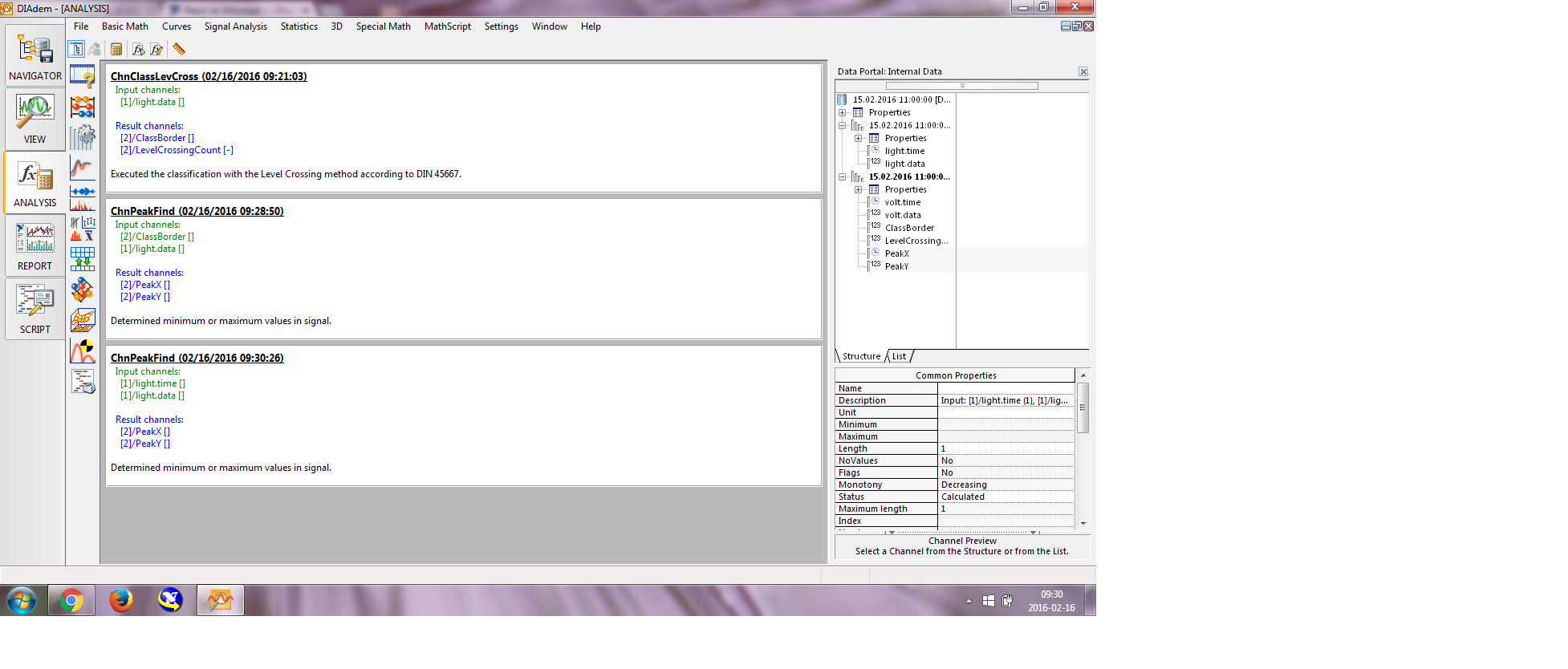
Task: Switch to the List tab
Action: (900, 356)
